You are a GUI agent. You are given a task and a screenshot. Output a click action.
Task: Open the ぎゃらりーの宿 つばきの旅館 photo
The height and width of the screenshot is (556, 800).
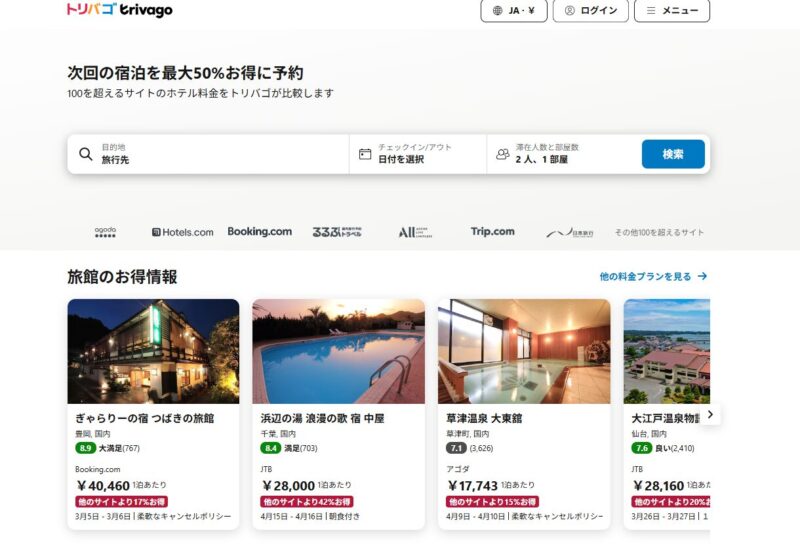(153, 350)
